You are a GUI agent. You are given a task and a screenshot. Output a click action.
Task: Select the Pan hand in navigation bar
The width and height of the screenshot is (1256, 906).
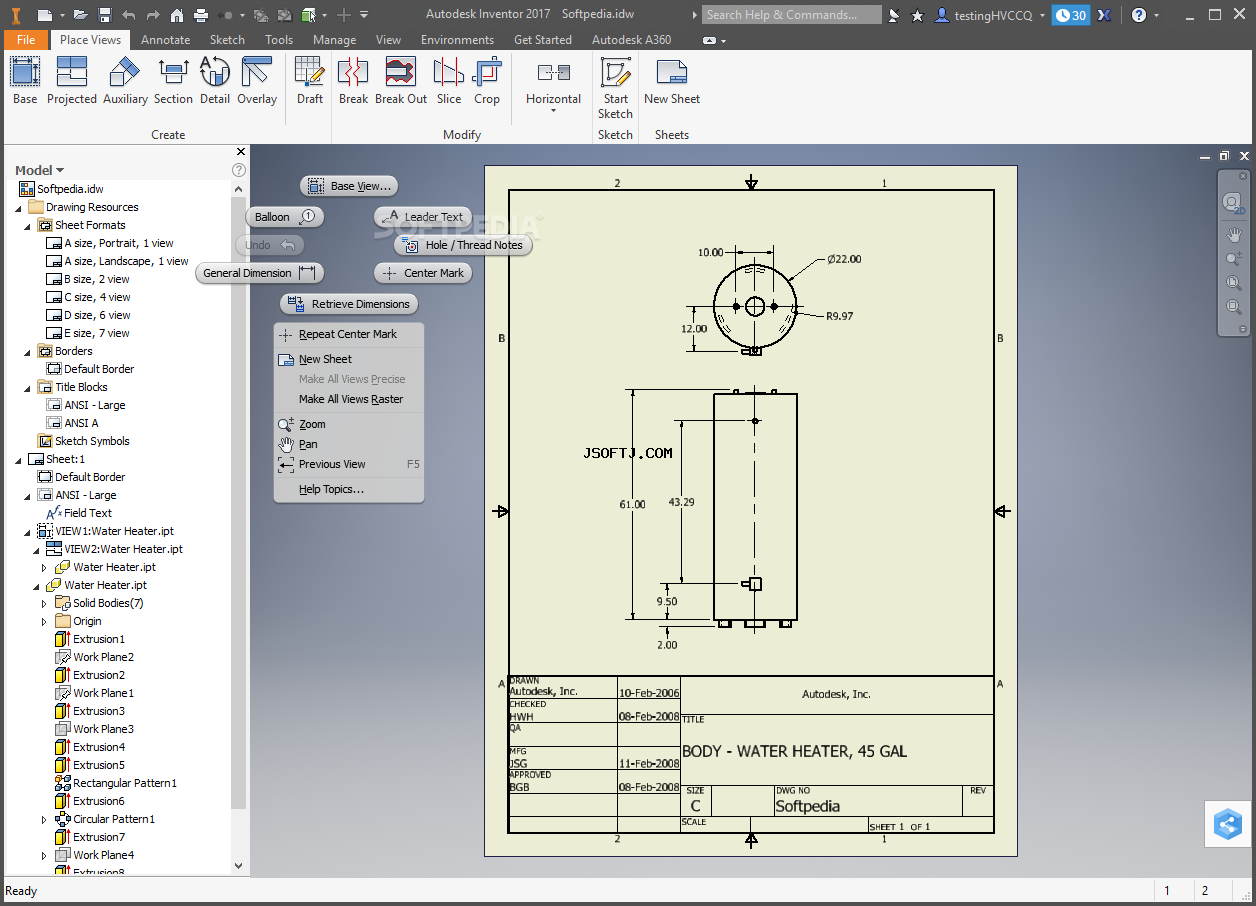1233,235
